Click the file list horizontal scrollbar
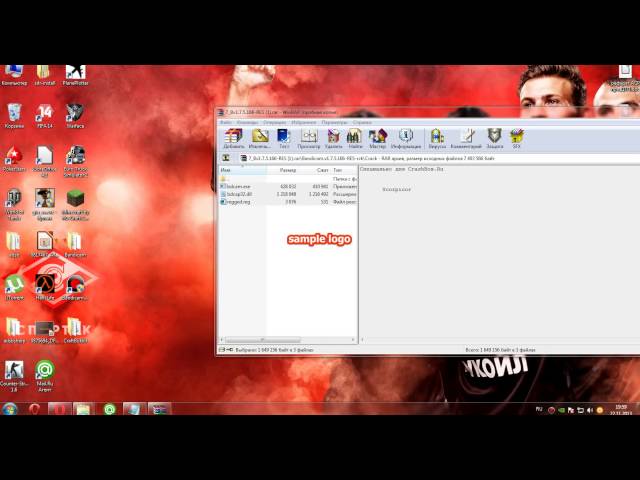Screen dimensions: 640x480 click(263, 340)
